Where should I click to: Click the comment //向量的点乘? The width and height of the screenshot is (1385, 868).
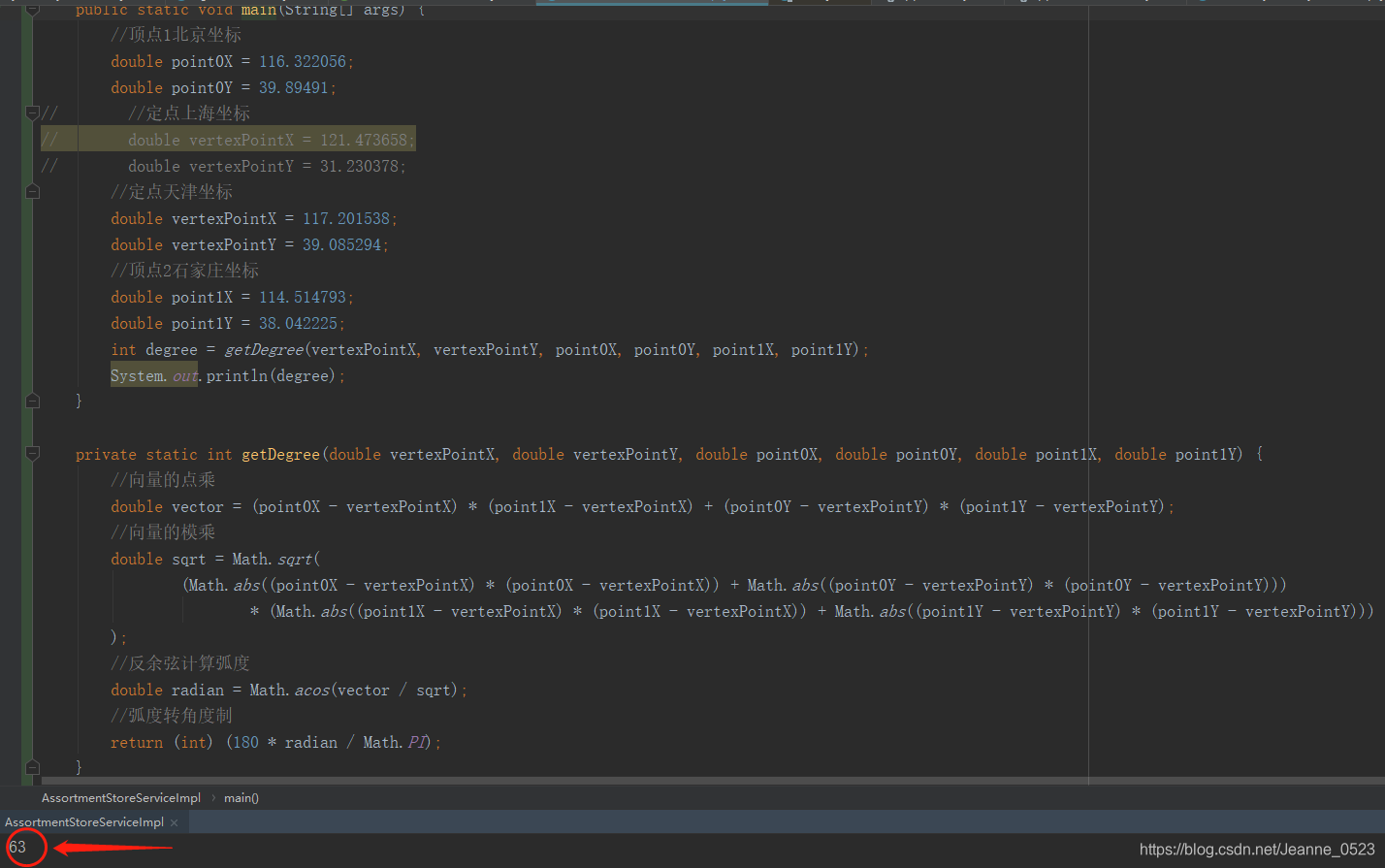(163, 480)
